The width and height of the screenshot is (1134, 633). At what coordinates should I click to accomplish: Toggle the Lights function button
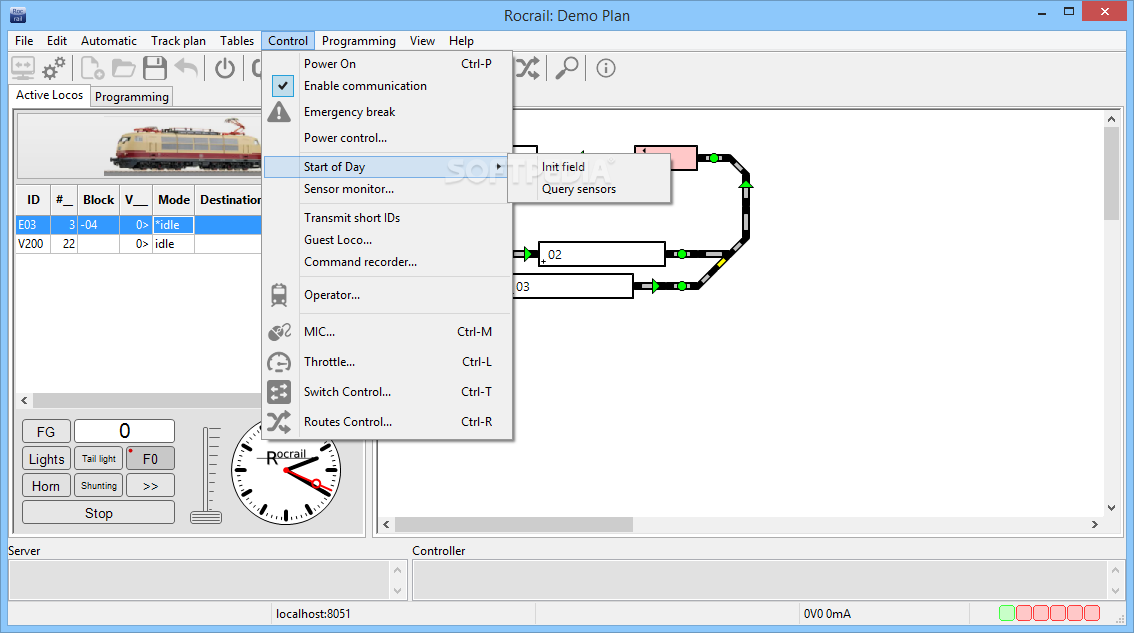click(46, 459)
